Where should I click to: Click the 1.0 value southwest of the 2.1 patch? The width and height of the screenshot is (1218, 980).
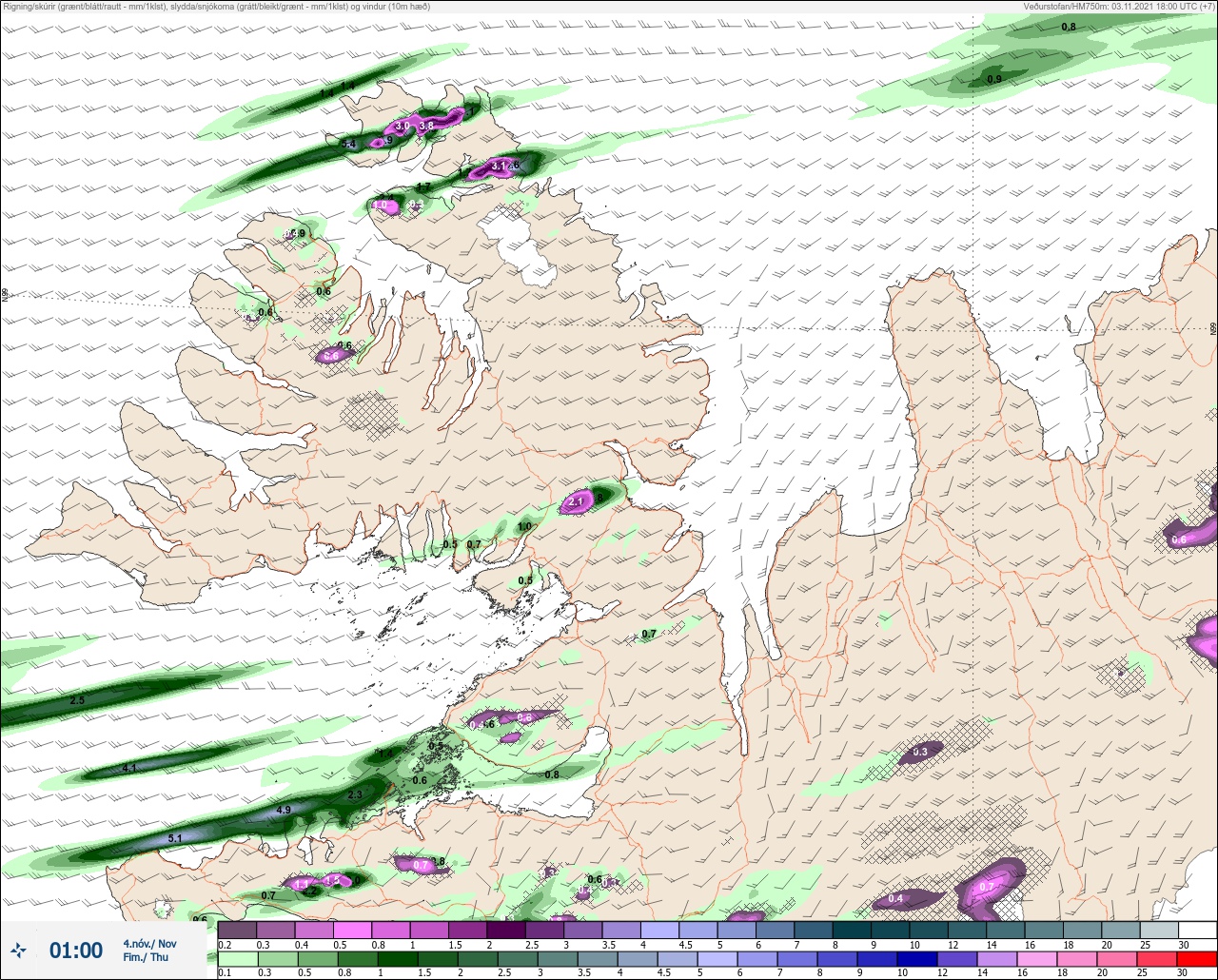(x=524, y=526)
